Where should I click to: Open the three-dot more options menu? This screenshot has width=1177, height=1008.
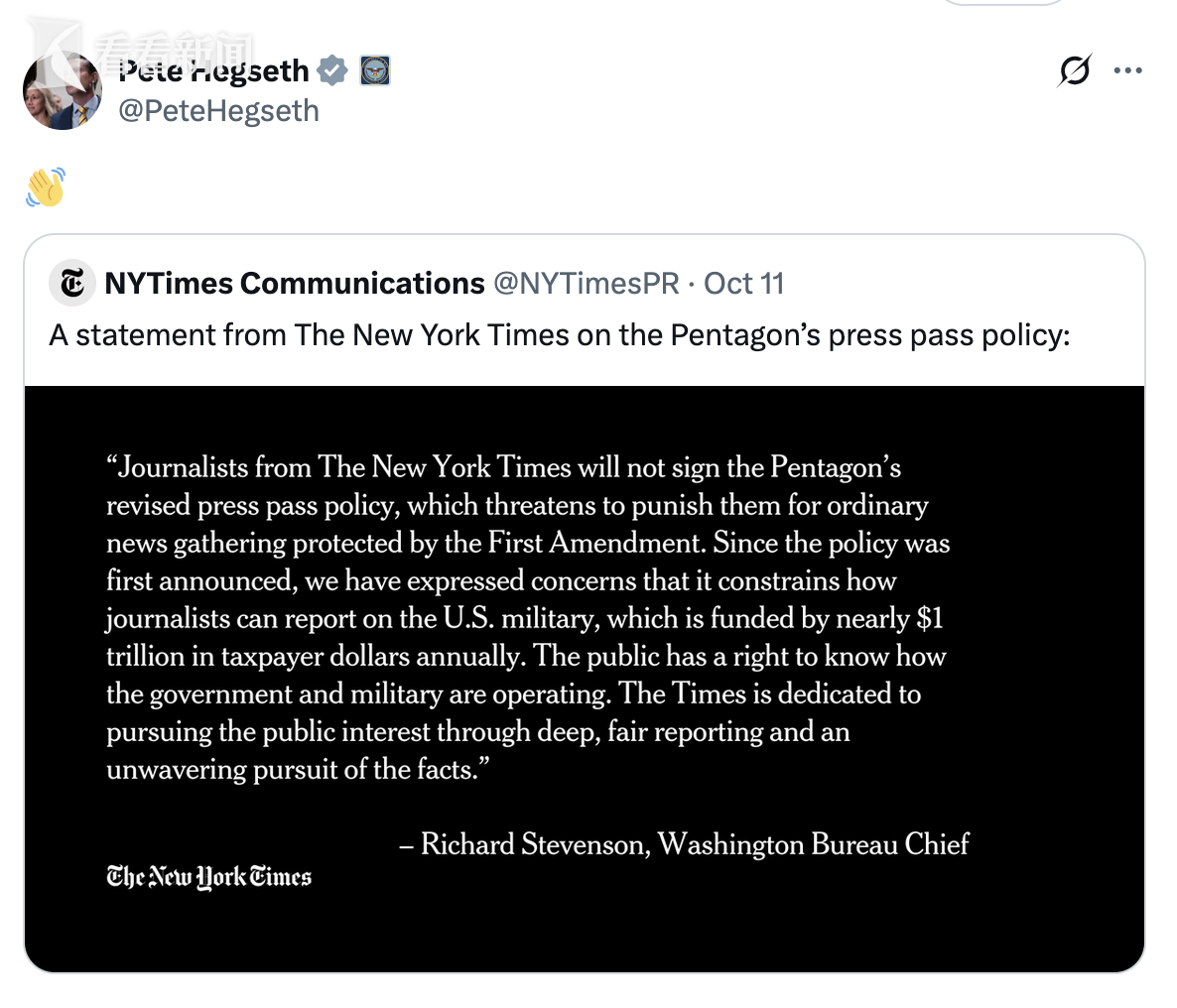pyautogui.click(x=1127, y=70)
